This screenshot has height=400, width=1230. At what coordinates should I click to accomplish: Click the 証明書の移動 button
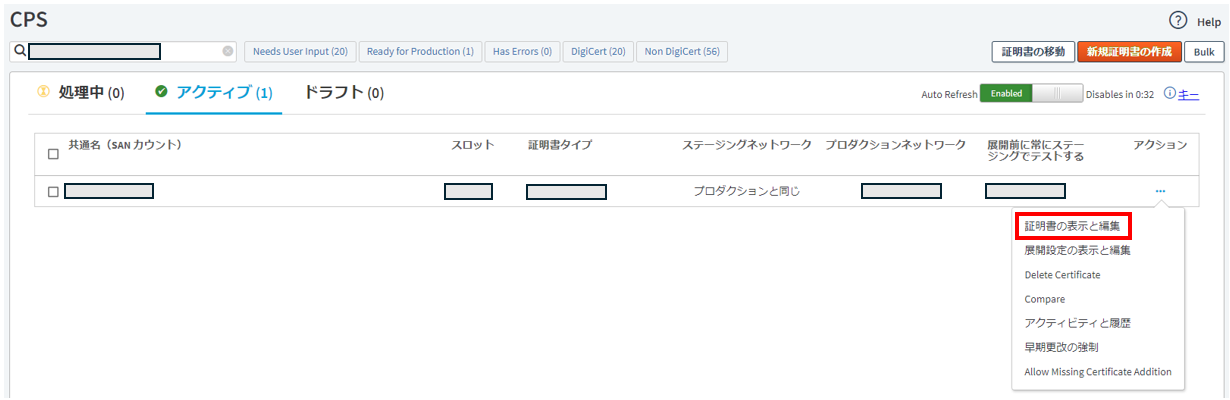tap(1033, 52)
